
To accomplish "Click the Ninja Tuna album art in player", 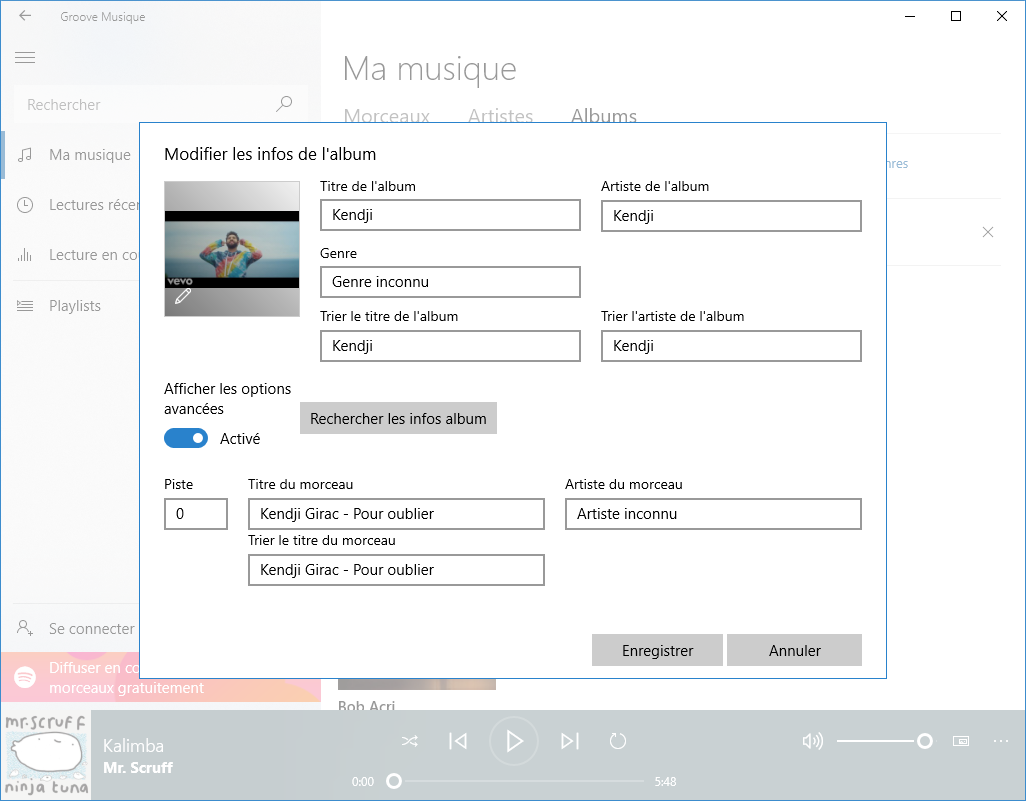I will tap(46, 755).
